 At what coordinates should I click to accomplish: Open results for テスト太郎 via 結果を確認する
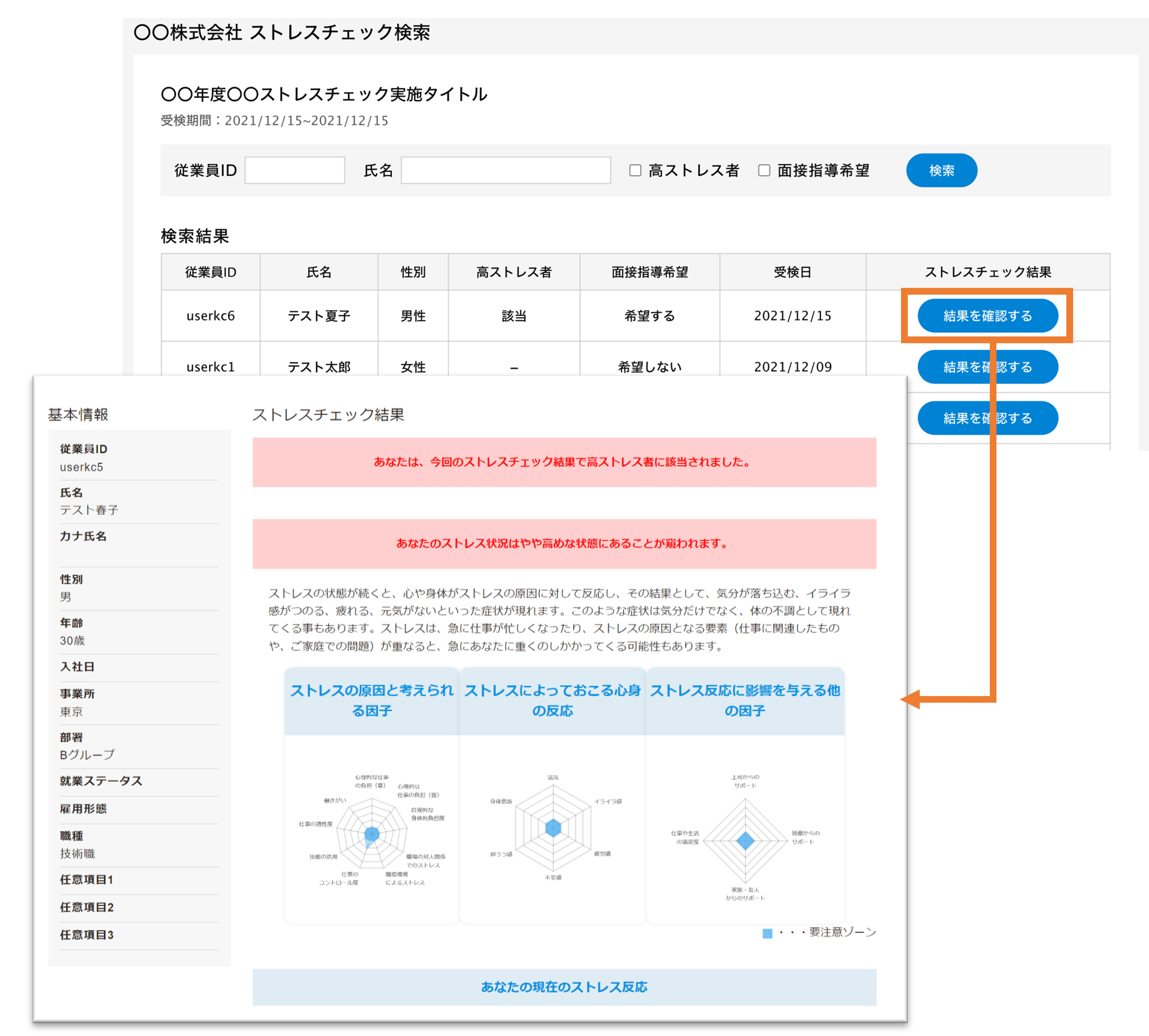988,367
